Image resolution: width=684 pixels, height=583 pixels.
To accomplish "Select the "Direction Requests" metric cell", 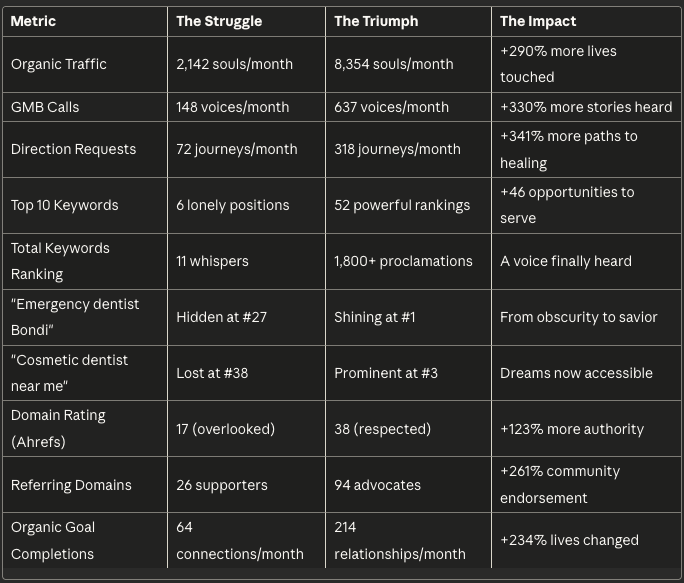I will point(73,149).
